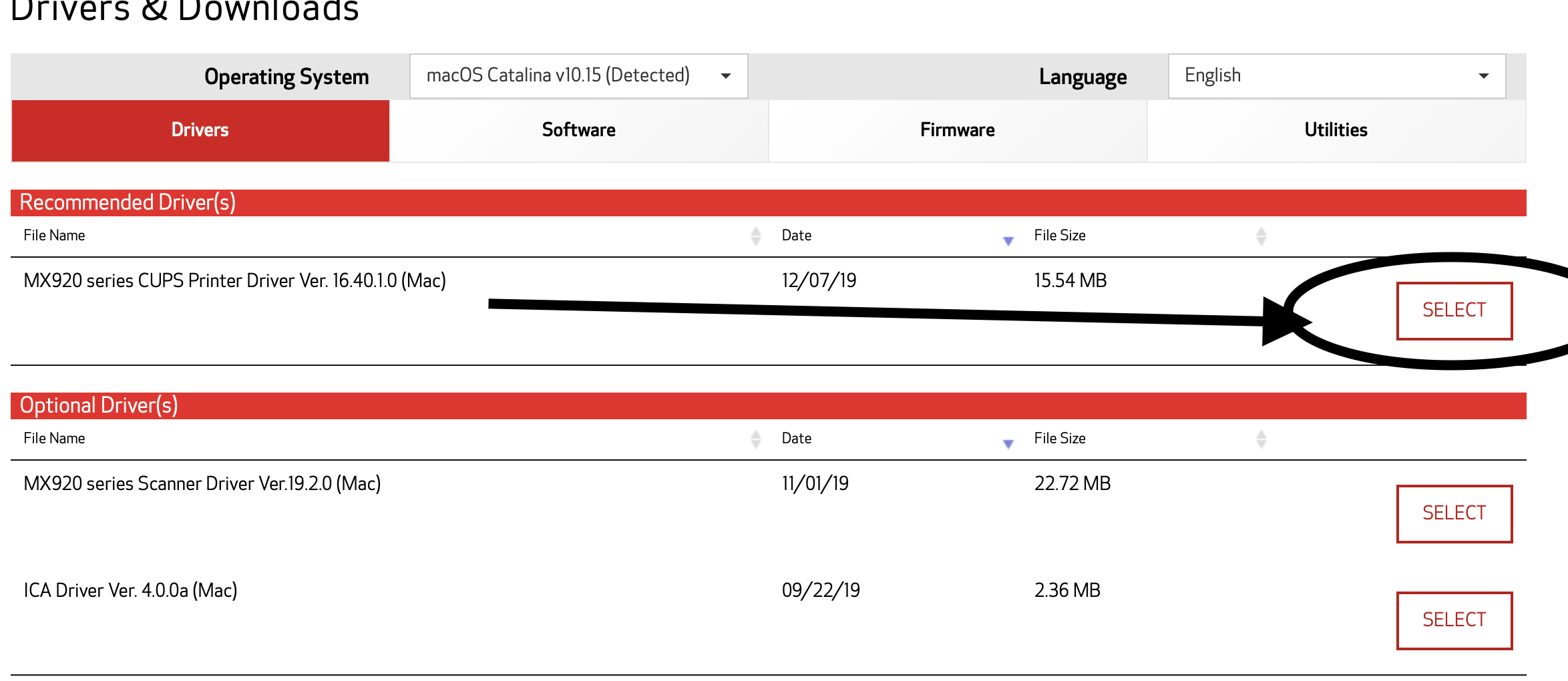
Task: Click the 2.36 MB file size
Action: (x=1067, y=590)
